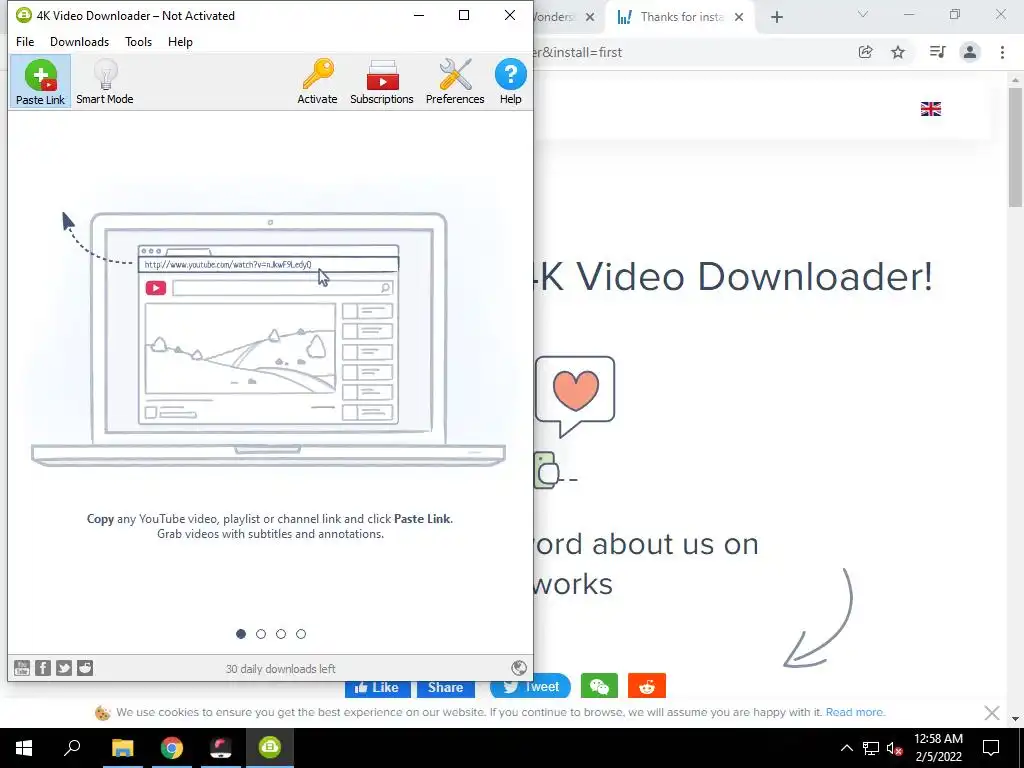This screenshot has width=1024, height=768.
Task: Click the Chrome page vertical scrollbar
Action: (1015, 148)
